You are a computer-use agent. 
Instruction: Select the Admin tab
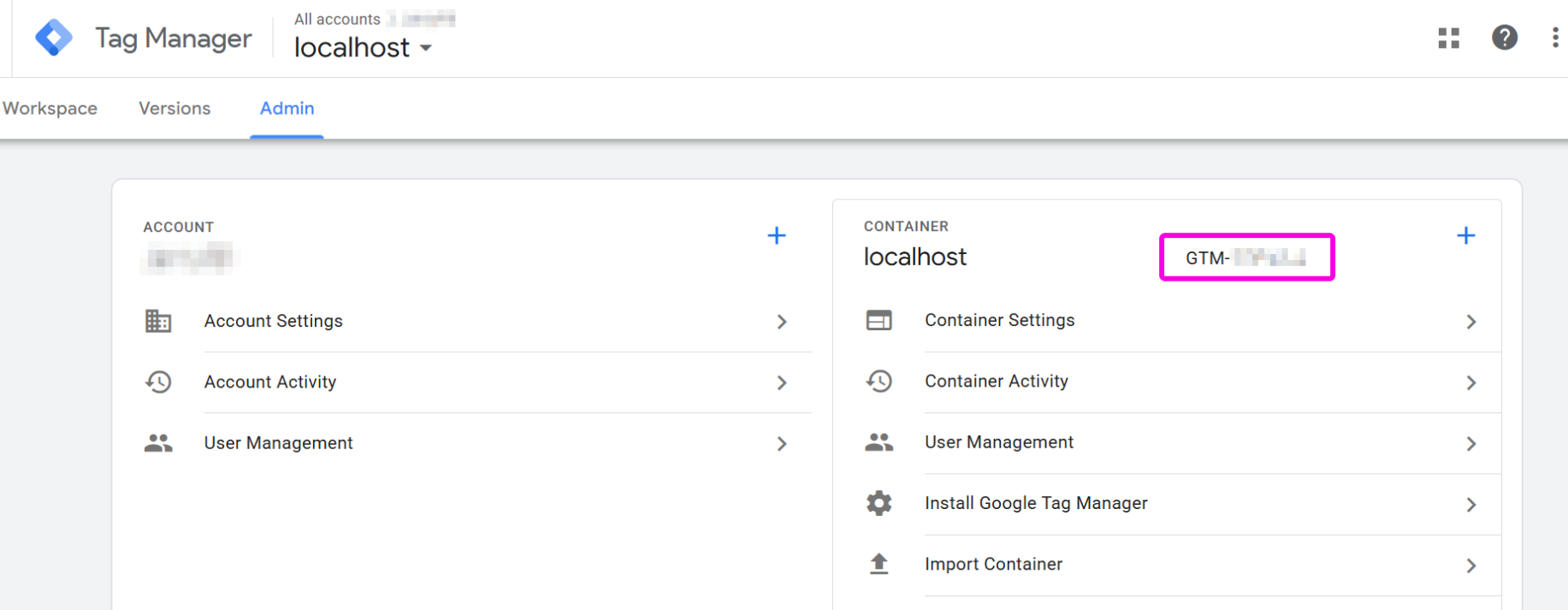(287, 109)
